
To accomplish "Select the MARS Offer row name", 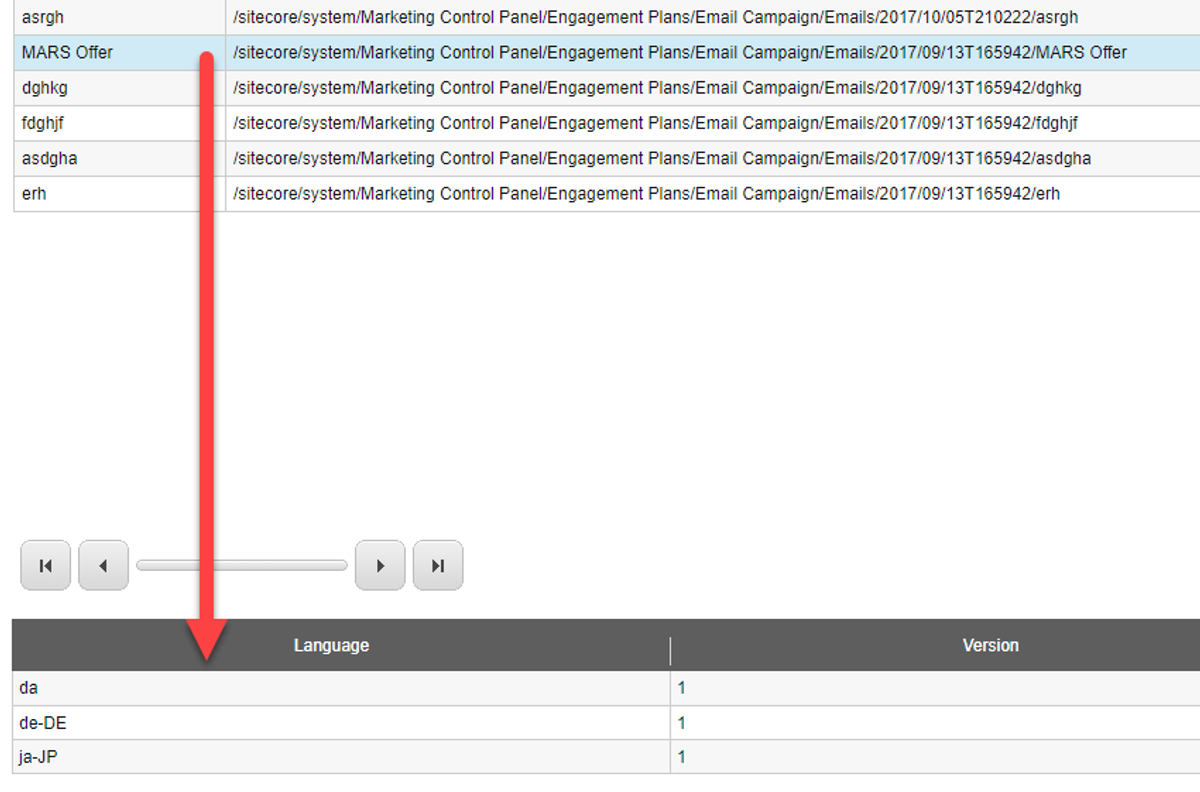I will (x=67, y=52).
